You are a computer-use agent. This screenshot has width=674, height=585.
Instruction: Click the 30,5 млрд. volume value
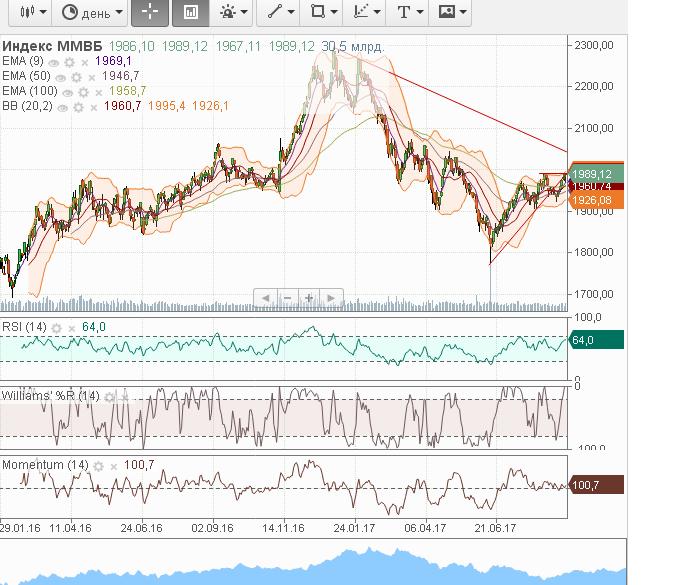point(353,46)
